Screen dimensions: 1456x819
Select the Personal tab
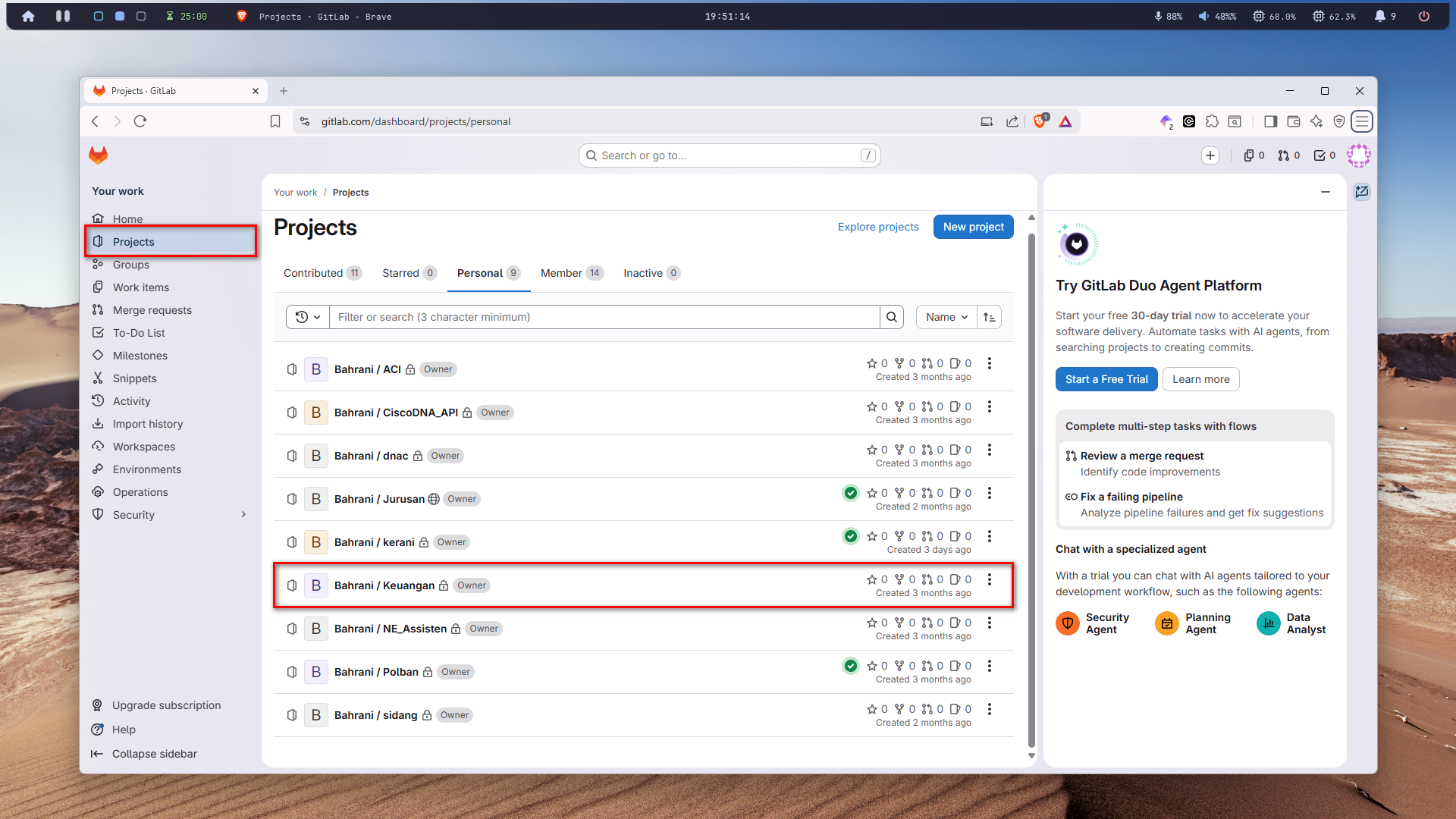488,273
